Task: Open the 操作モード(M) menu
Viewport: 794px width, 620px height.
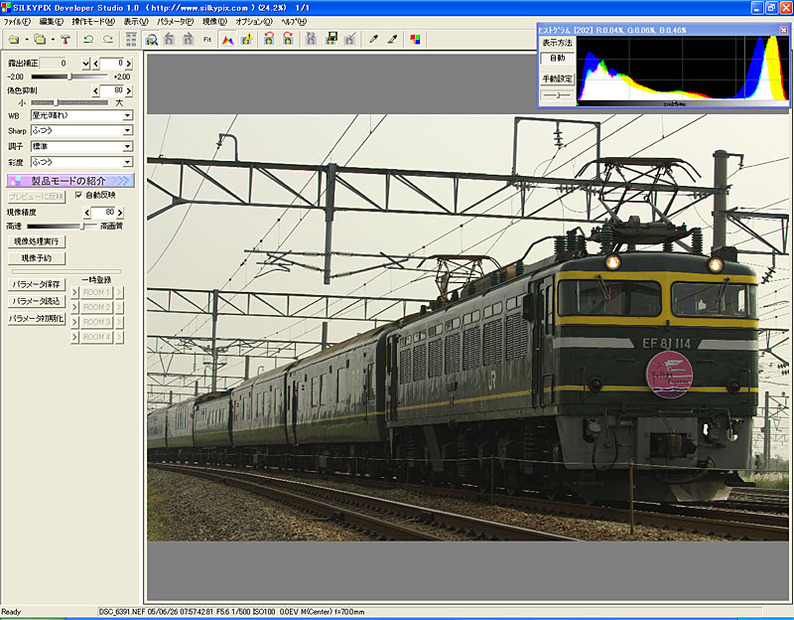Action: [x=93, y=22]
